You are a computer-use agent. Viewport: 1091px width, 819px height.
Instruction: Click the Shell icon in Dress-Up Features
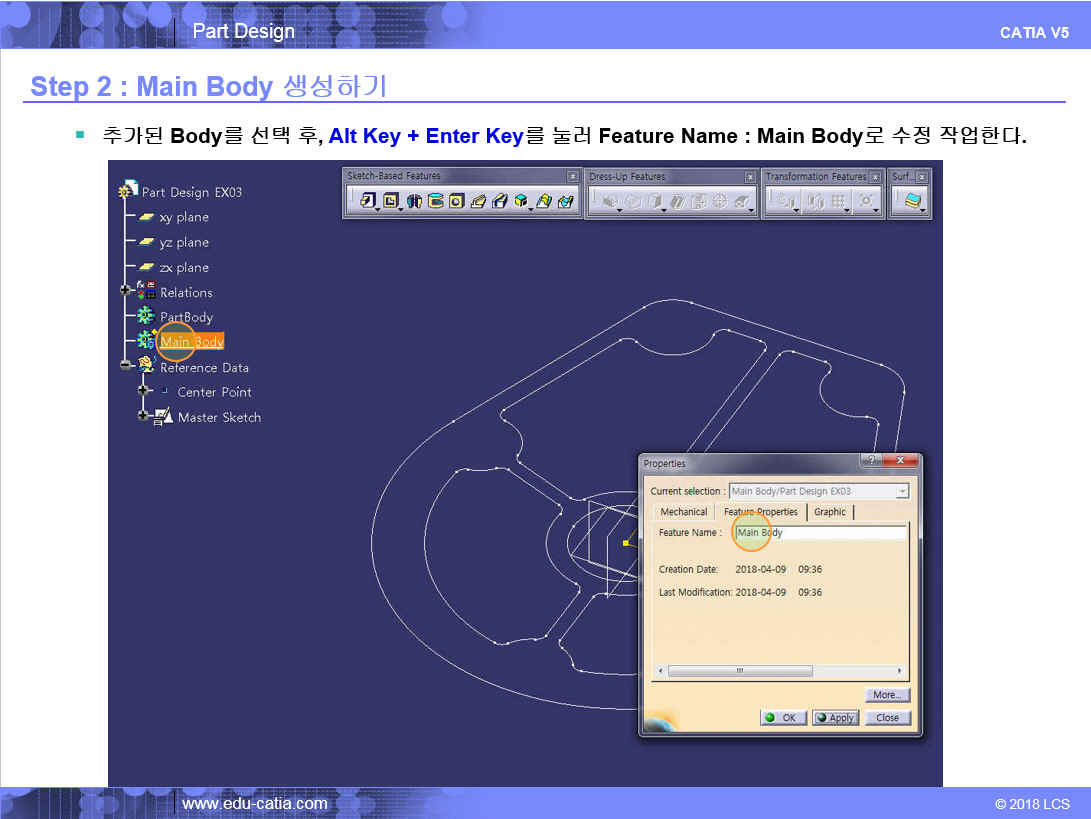point(677,201)
